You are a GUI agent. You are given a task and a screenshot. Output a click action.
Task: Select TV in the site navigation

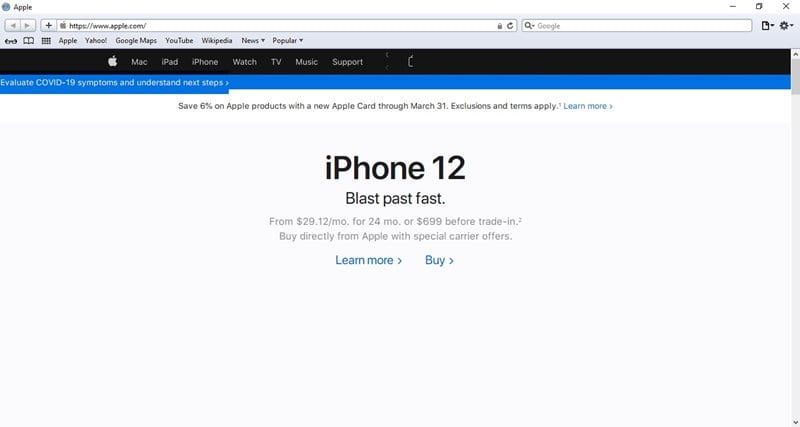(x=276, y=62)
